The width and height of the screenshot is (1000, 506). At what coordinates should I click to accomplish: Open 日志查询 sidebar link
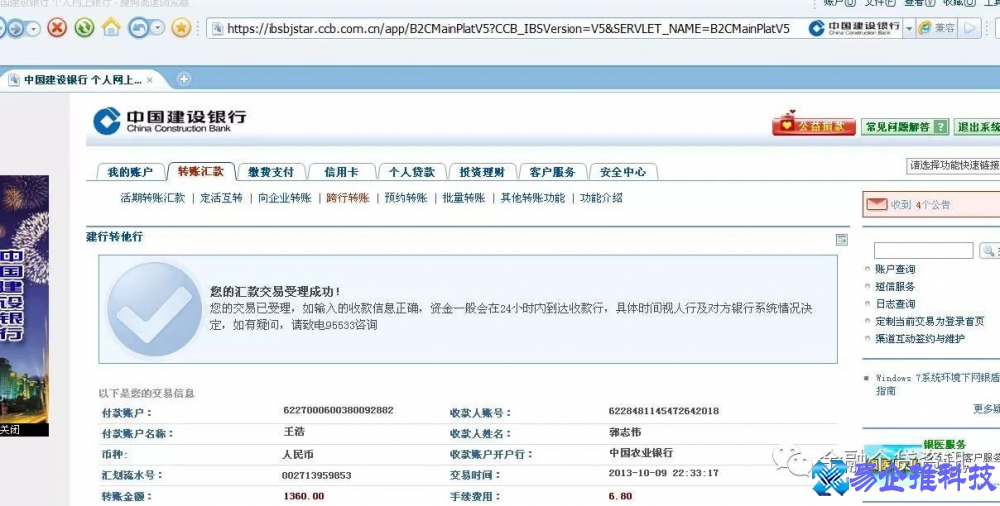click(895, 304)
